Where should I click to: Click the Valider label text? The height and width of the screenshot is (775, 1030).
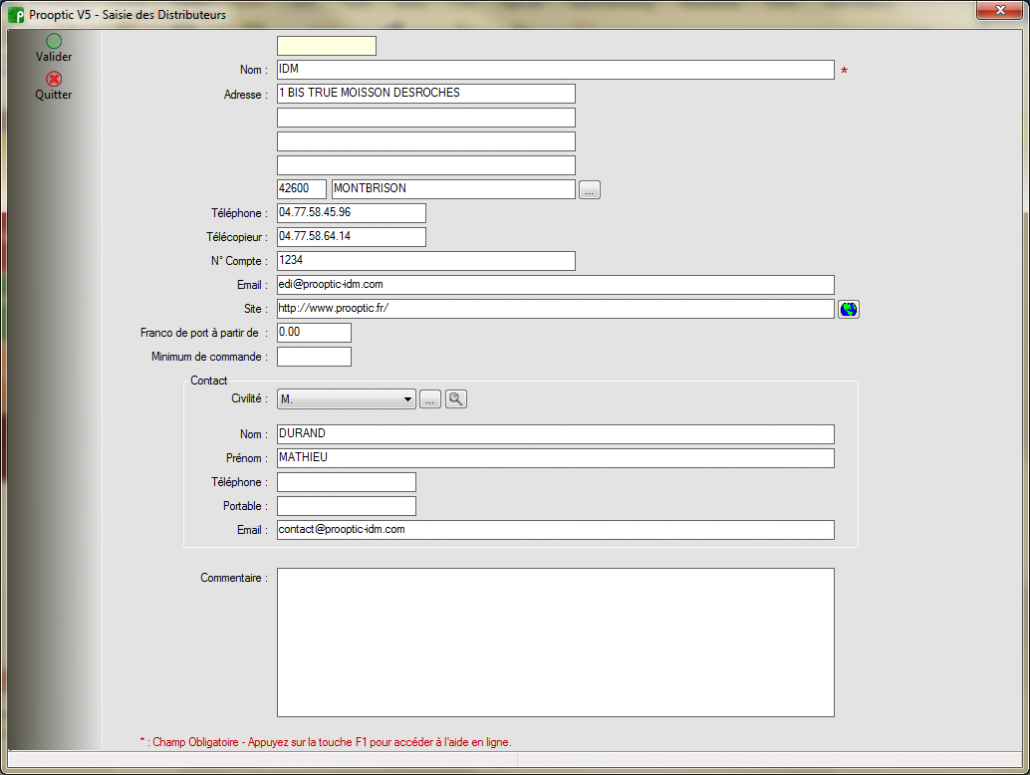click(54, 57)
